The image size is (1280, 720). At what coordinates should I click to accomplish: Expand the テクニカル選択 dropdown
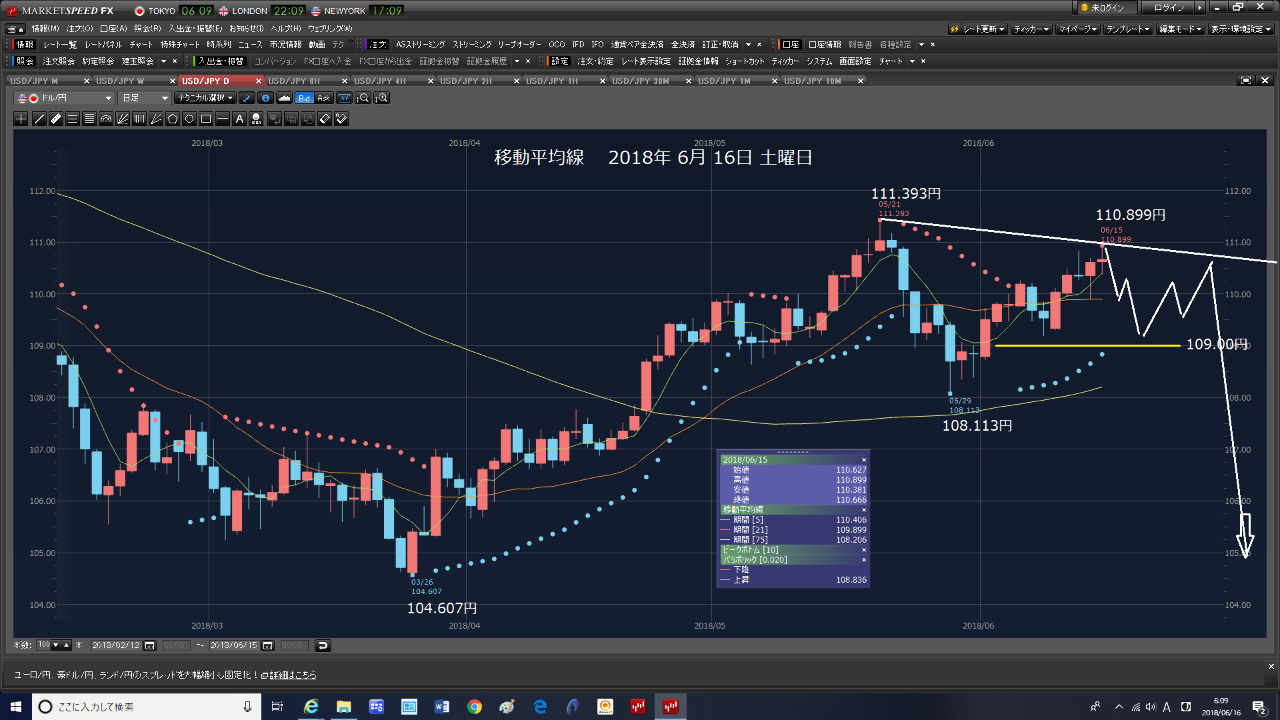click(205, 98)
